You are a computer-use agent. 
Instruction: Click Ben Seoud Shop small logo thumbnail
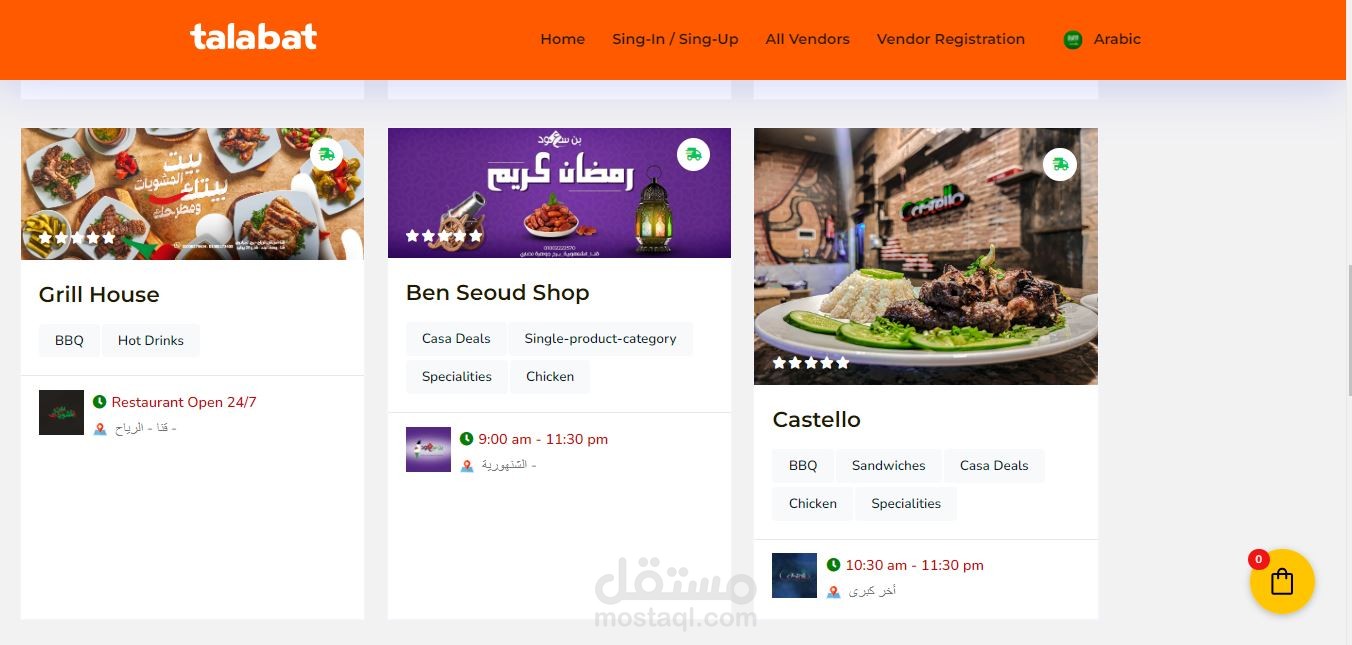tap(428, 450)
